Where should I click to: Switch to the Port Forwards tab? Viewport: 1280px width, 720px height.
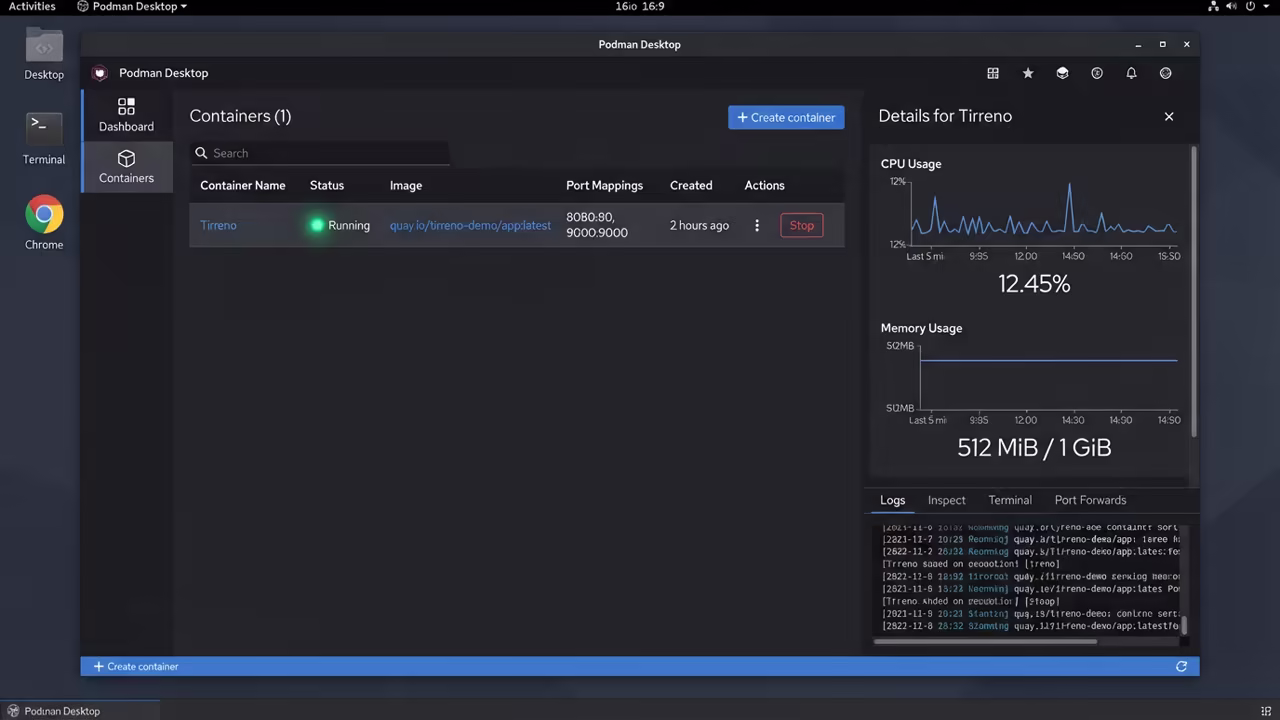(x=1090, y=500)
